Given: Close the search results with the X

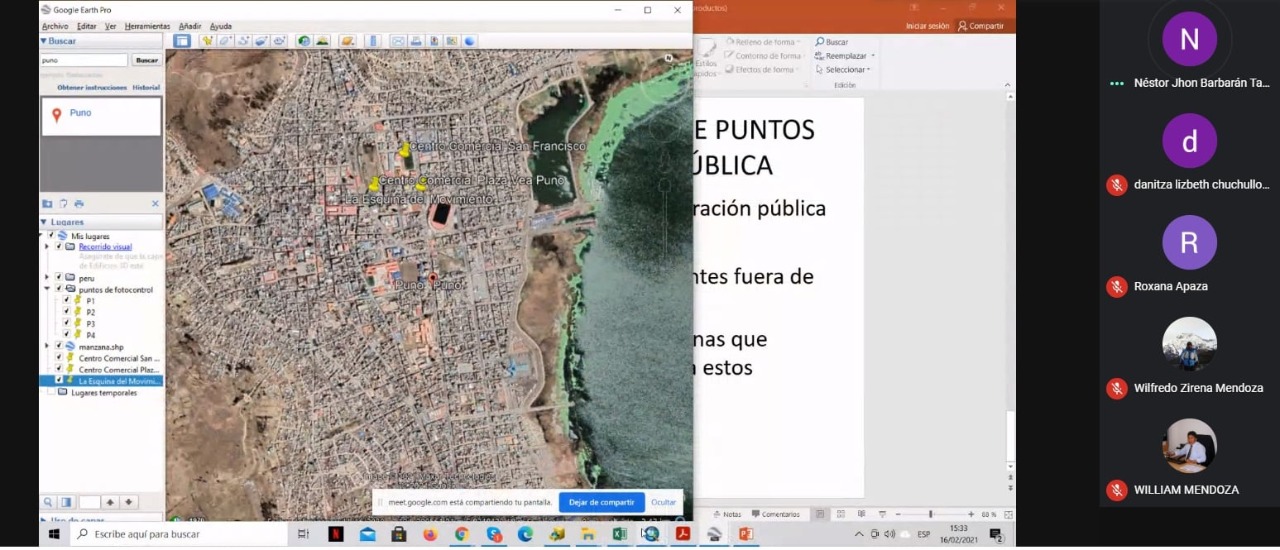Looking at the screenshot, I should click(x=155, y=204).
